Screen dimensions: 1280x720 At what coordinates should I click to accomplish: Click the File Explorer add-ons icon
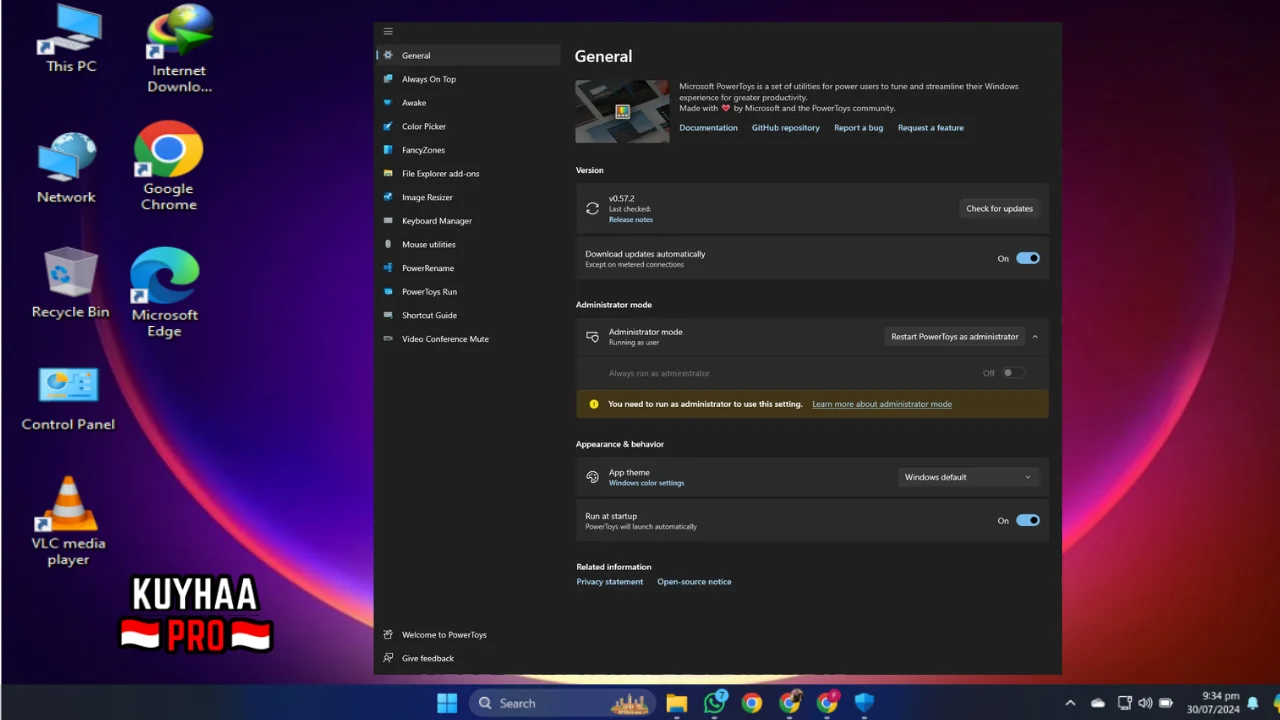[388, 174]
